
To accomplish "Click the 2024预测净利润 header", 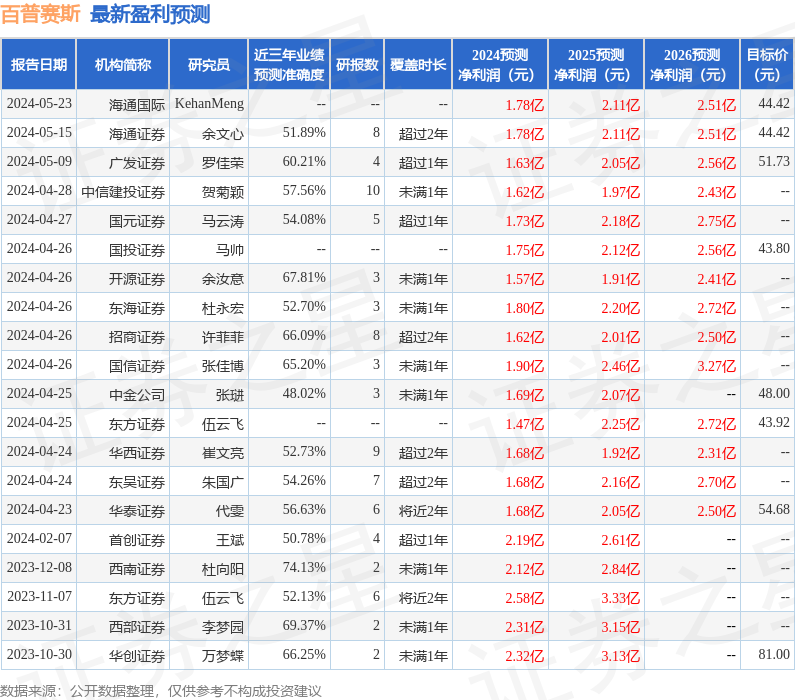I will pyautogui.click(x=500, y=64).
